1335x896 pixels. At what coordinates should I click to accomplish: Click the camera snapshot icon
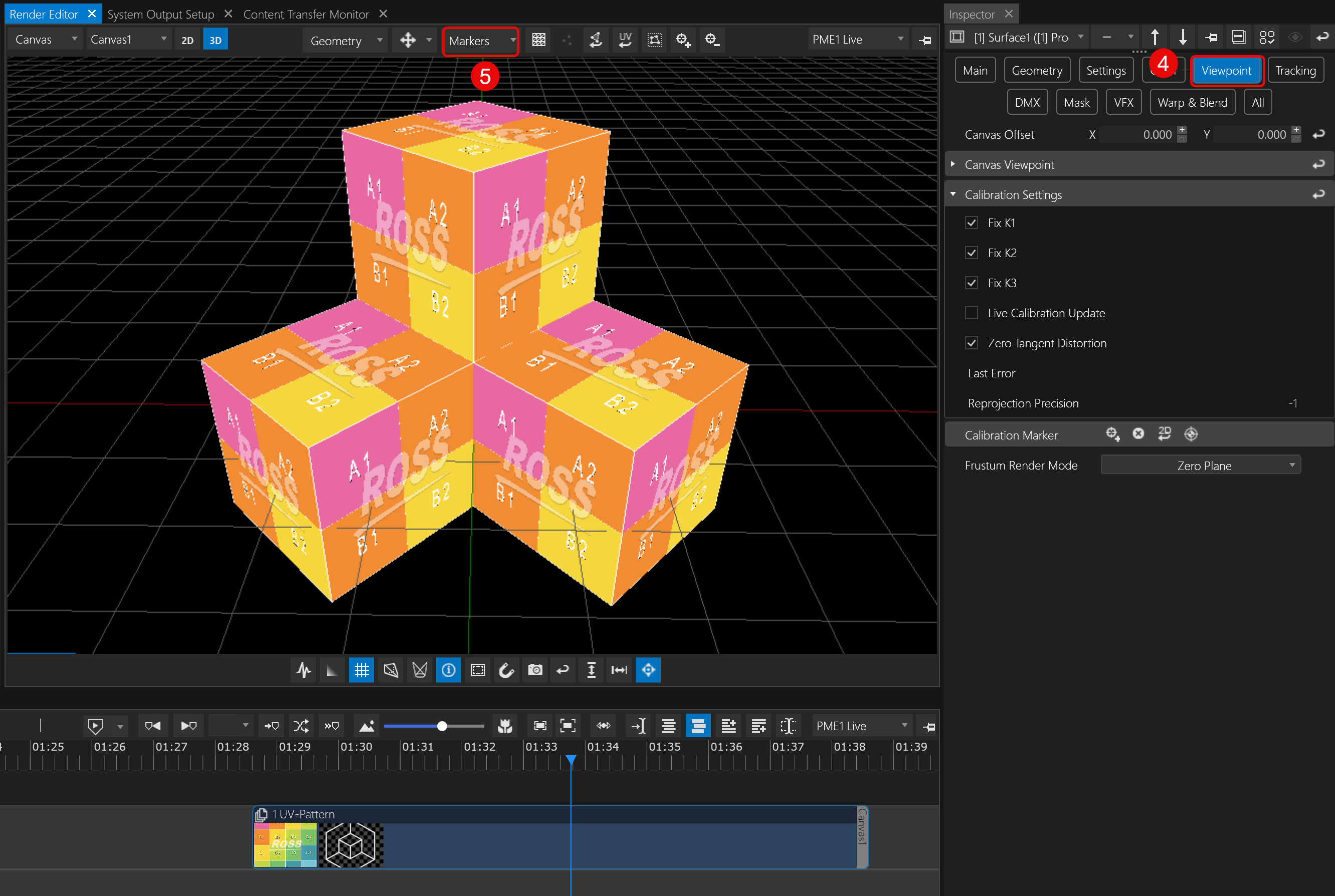pyautogui.click(x=535, y=669)
